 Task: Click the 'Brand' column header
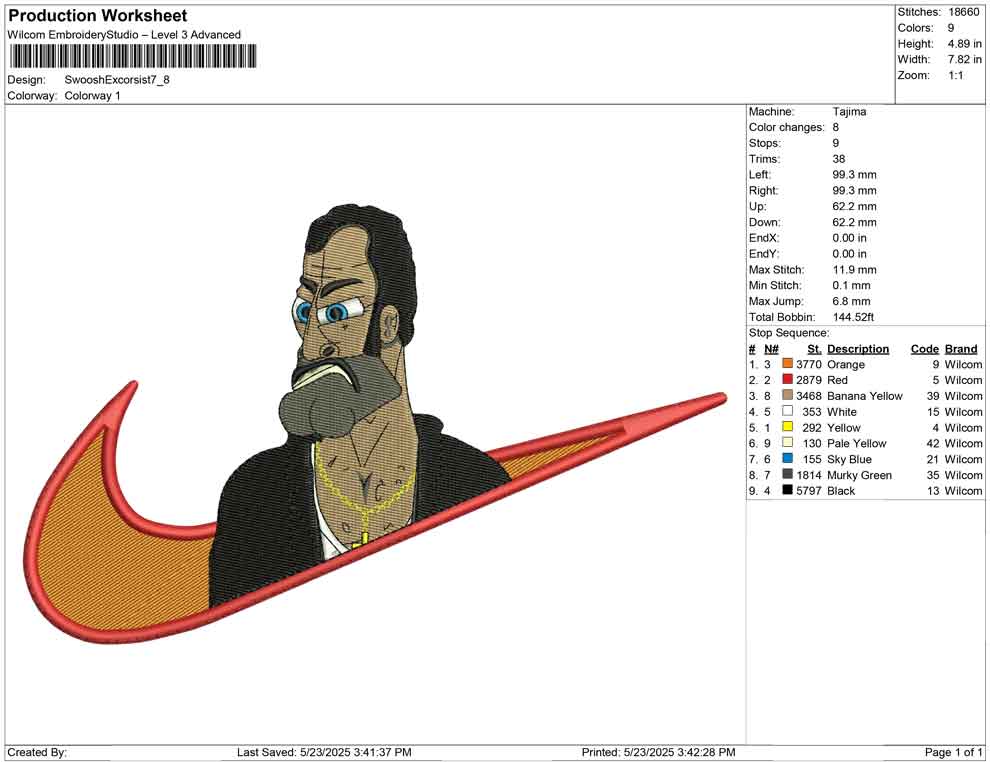pyautogui.click(x=961, y=349)
